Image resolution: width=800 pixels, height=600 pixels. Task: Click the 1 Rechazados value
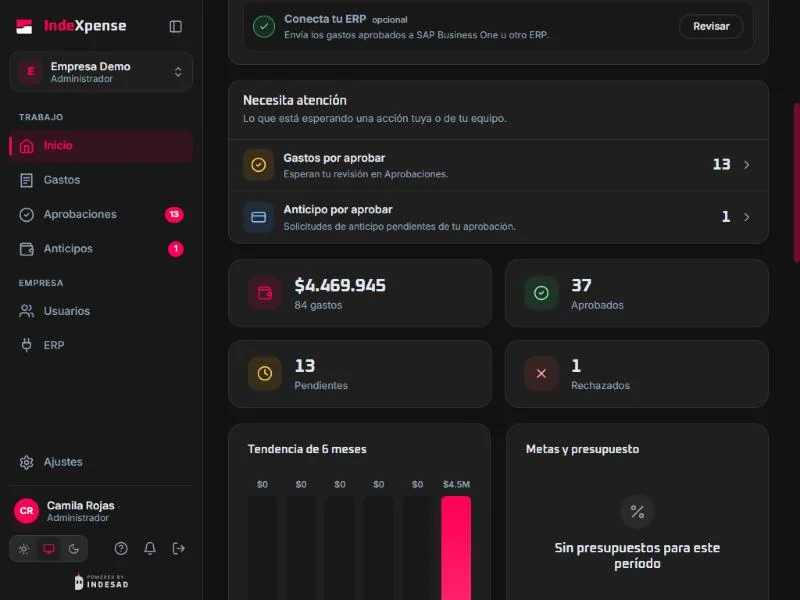[x=576, y=366]
